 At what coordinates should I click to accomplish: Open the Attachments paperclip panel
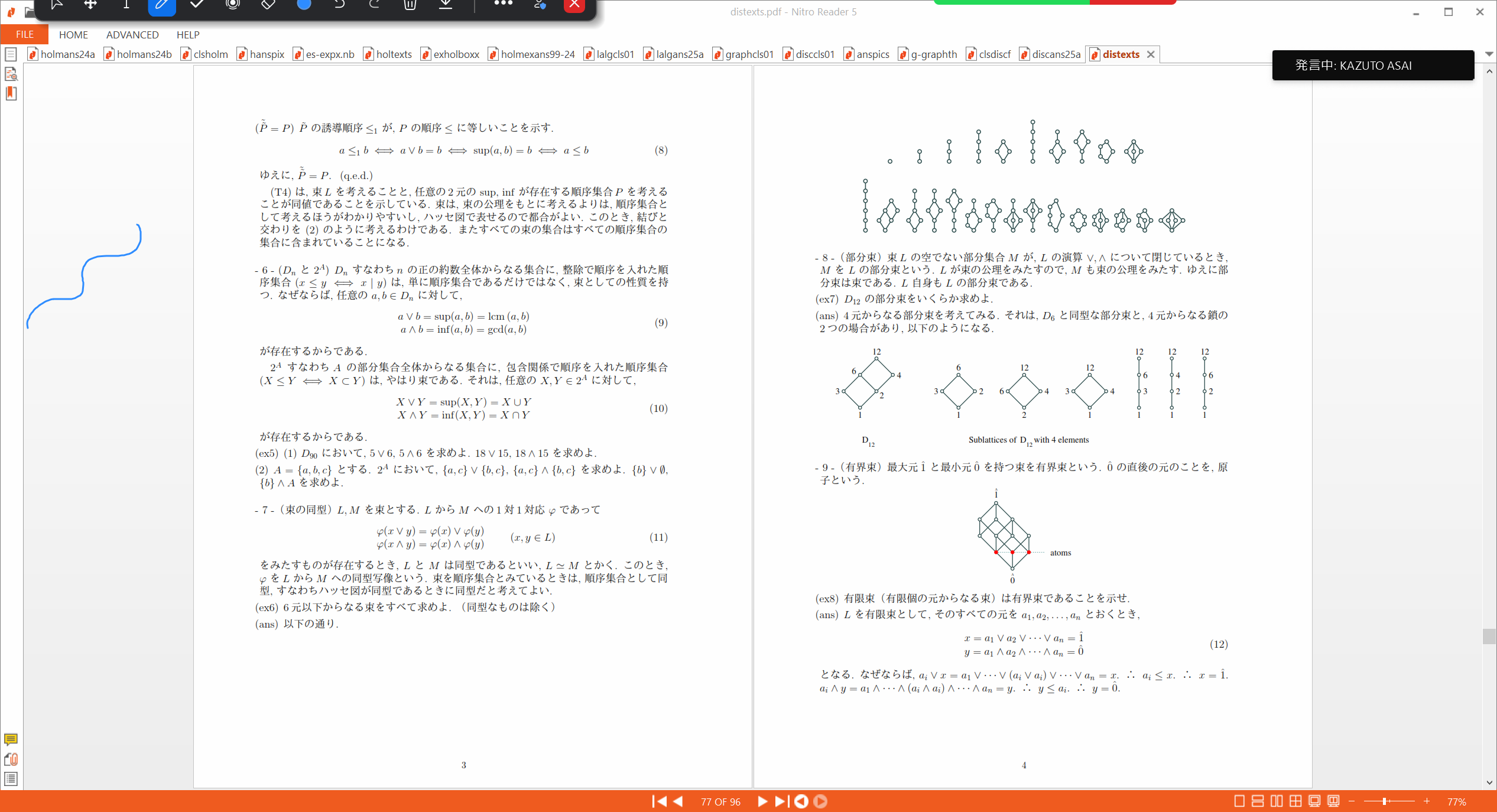click(x=11, y=759)
